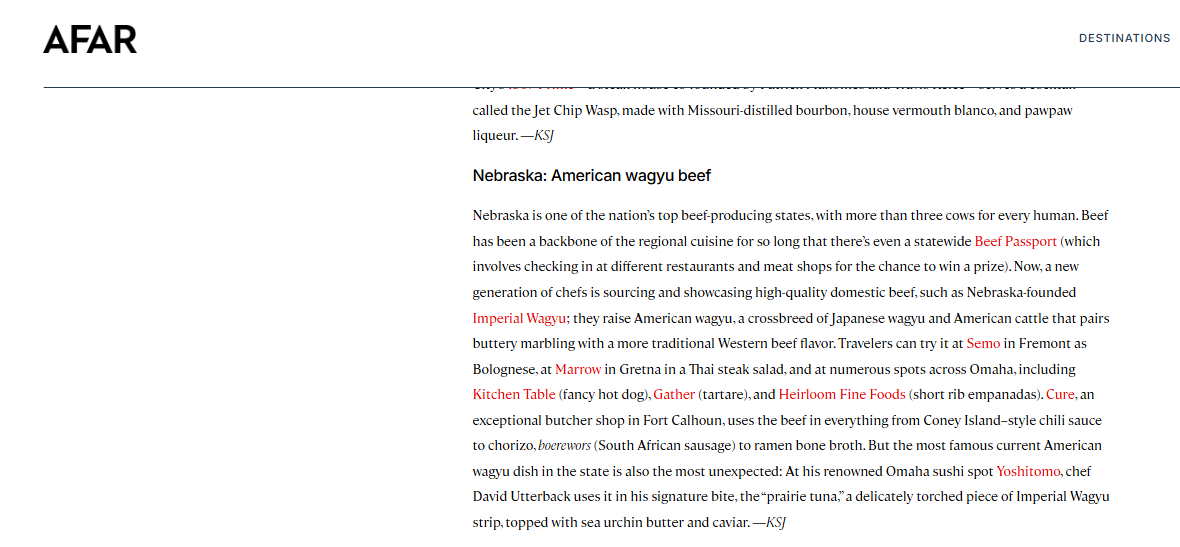The image size is (1180, 547).
Task: Open the Marrow link
Action: click(x=578, y=369)
